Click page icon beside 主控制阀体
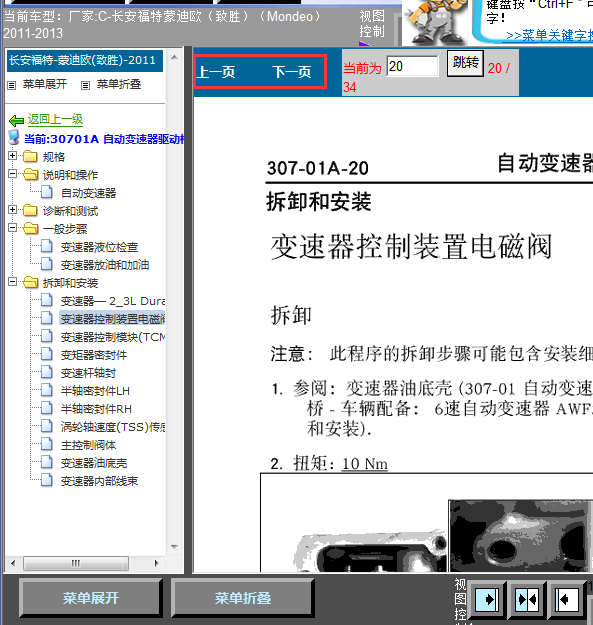Image resolution: width=593 pixels, height=625 pixels. 47,444
